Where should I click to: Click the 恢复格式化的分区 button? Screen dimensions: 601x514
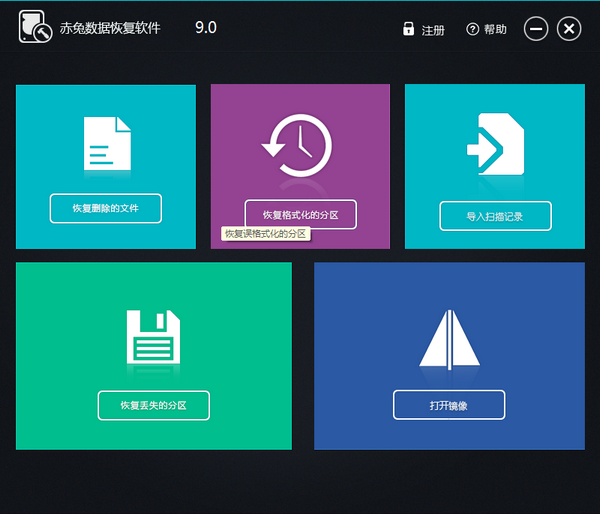pyautogui.click(x=300, y=215)
